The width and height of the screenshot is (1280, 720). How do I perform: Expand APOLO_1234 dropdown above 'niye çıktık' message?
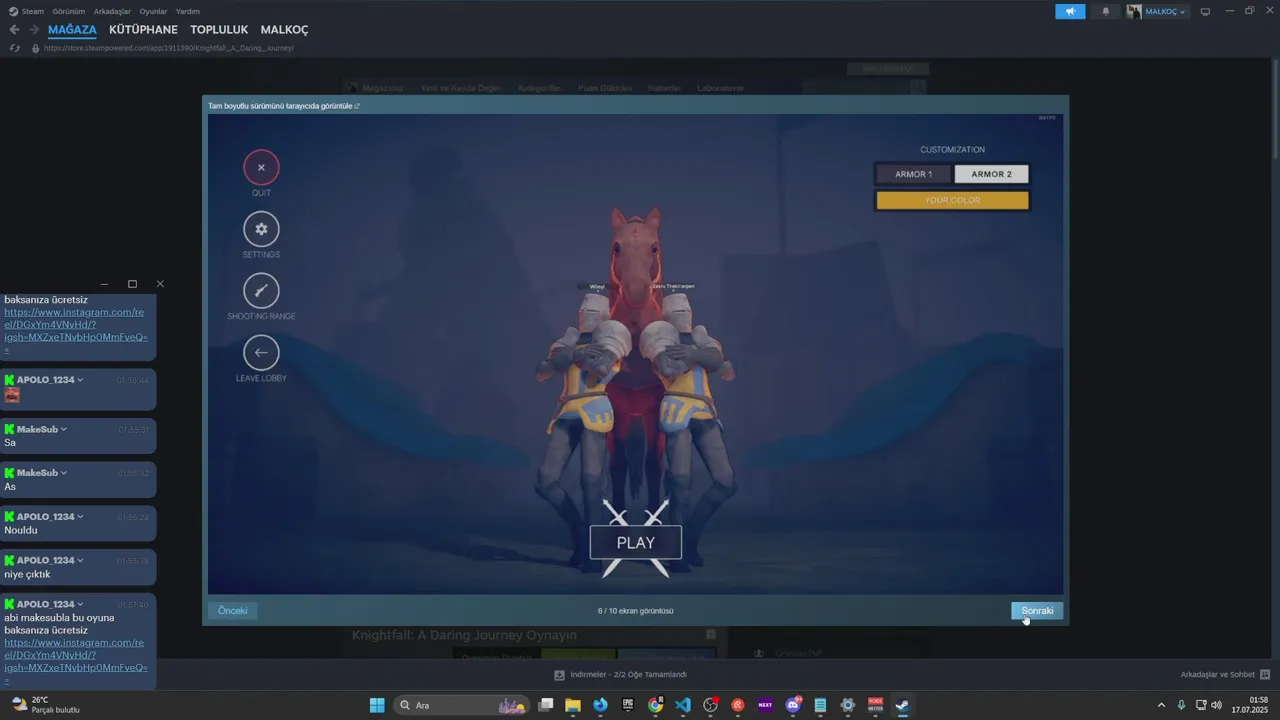80,561
